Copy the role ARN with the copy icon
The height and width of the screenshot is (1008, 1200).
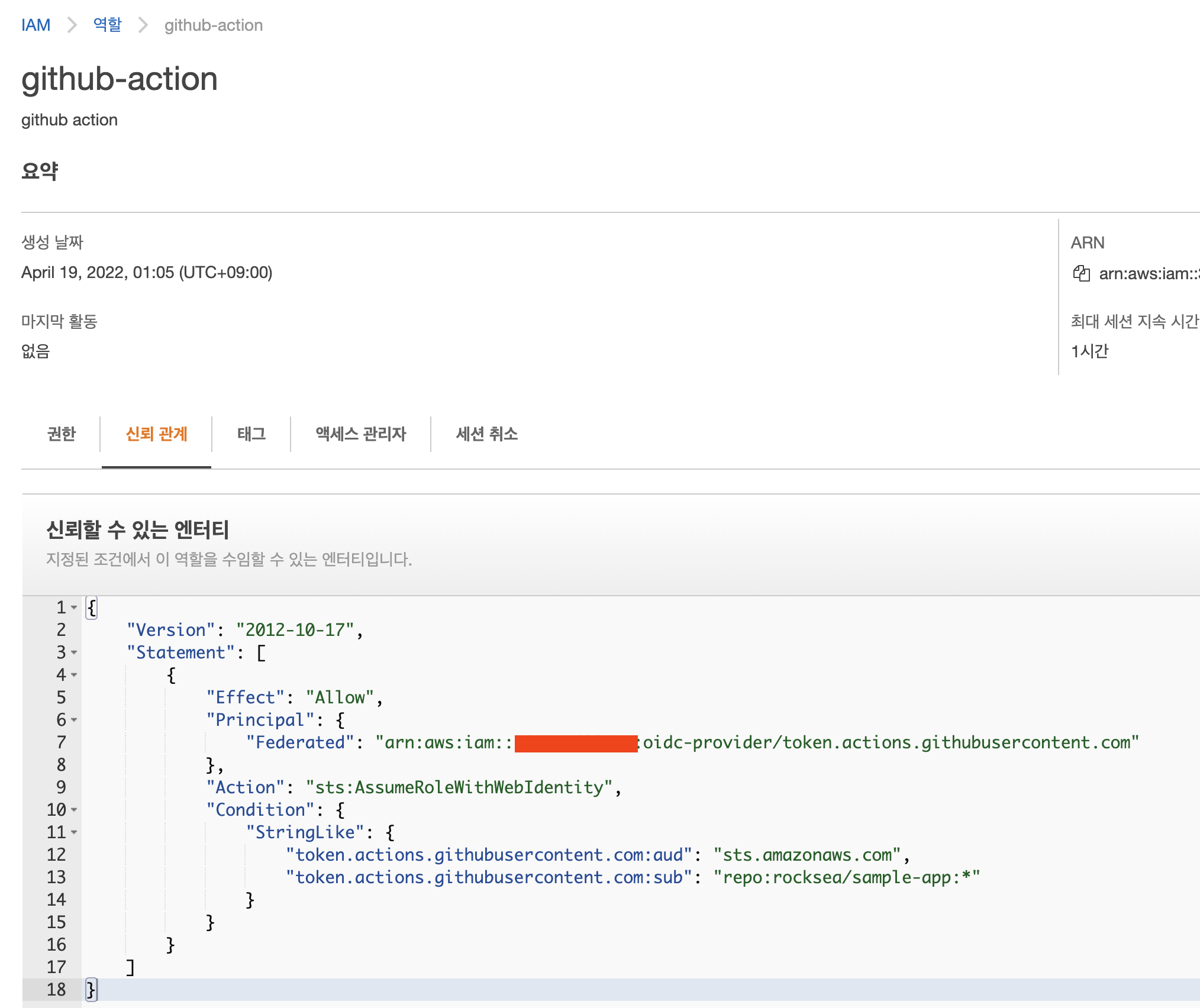(x=1081, y=273)
